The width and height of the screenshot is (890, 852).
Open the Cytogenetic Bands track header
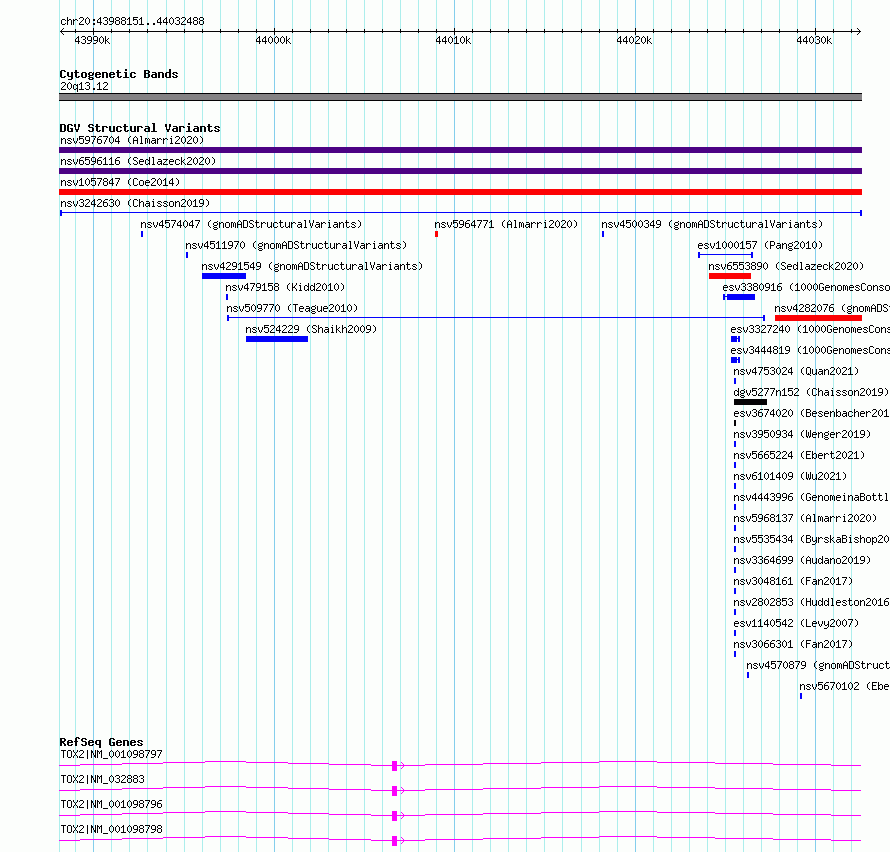(x=119, y=74)
